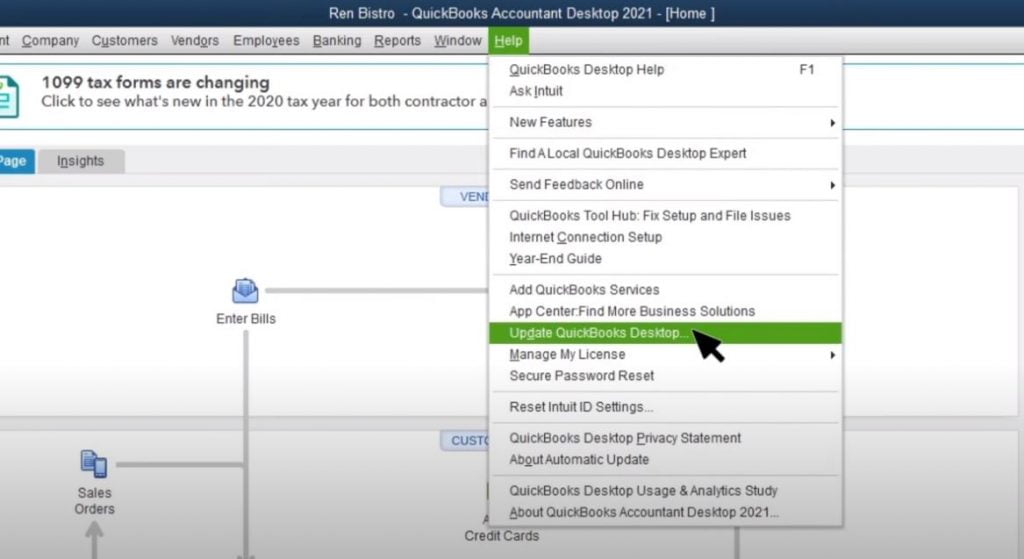Open App Center: Find More Business Solutions
The image size is (1024, 559).
point(665,311)
